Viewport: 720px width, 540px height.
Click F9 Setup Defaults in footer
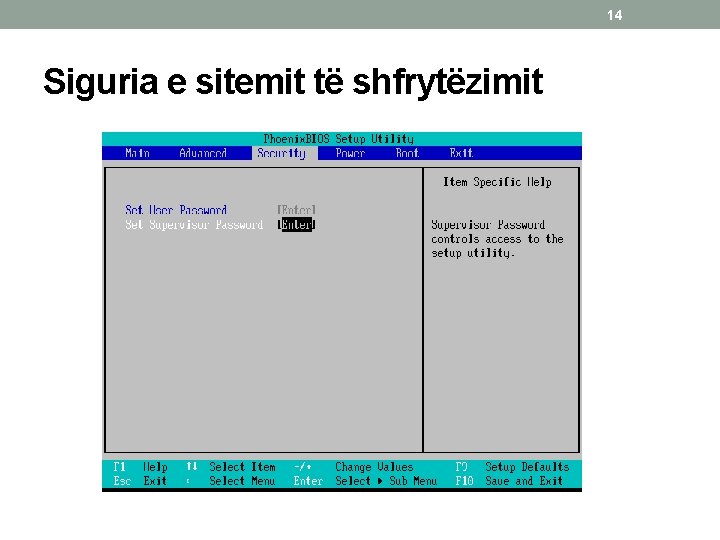click(512, 467)
